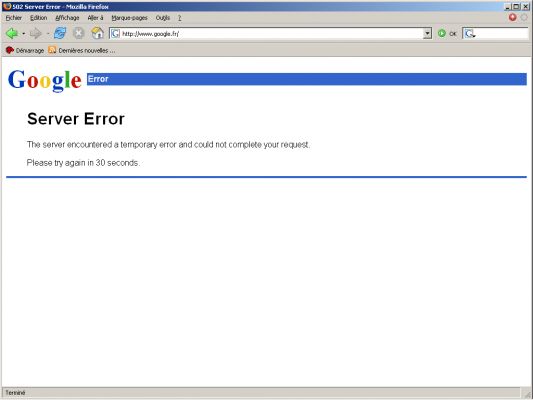This screenshot has width=533, height=400.
Task: Click the red Adblock icon in menu bar
Action: click(x=513, y=17)
